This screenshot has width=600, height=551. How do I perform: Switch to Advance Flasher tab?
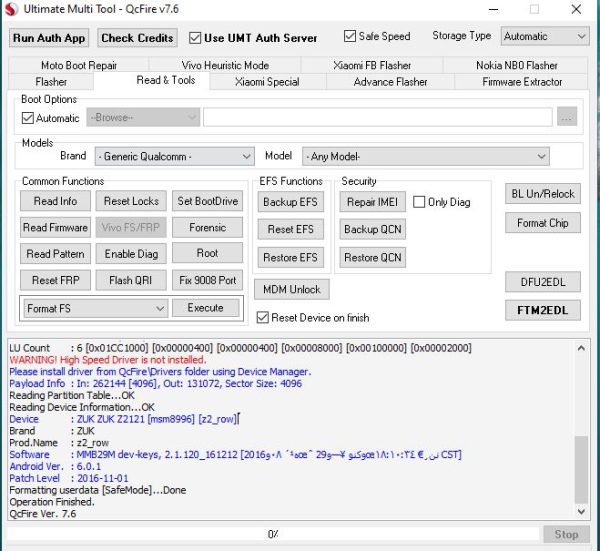[390, 82]
